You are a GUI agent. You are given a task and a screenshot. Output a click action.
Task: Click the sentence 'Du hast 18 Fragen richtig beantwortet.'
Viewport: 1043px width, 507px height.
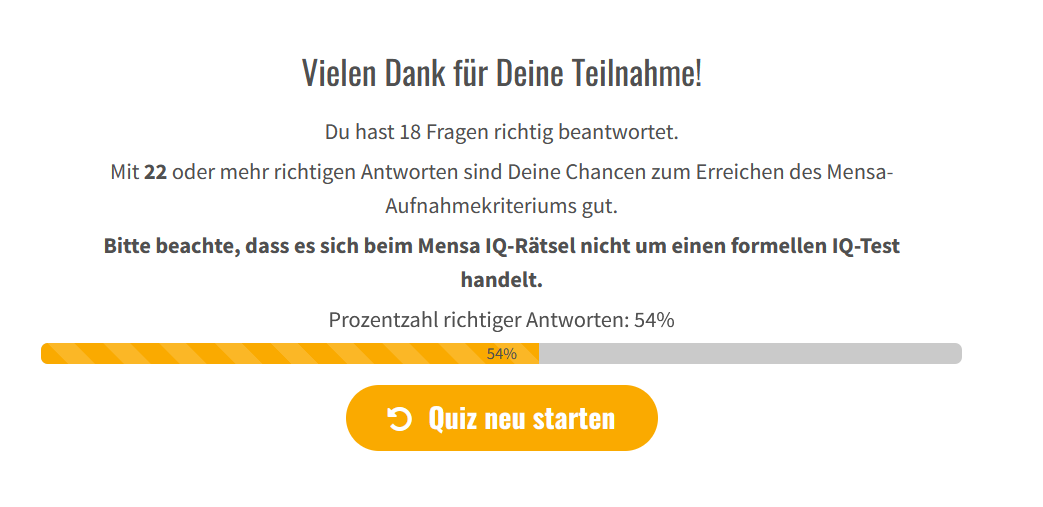pos(502,132)
